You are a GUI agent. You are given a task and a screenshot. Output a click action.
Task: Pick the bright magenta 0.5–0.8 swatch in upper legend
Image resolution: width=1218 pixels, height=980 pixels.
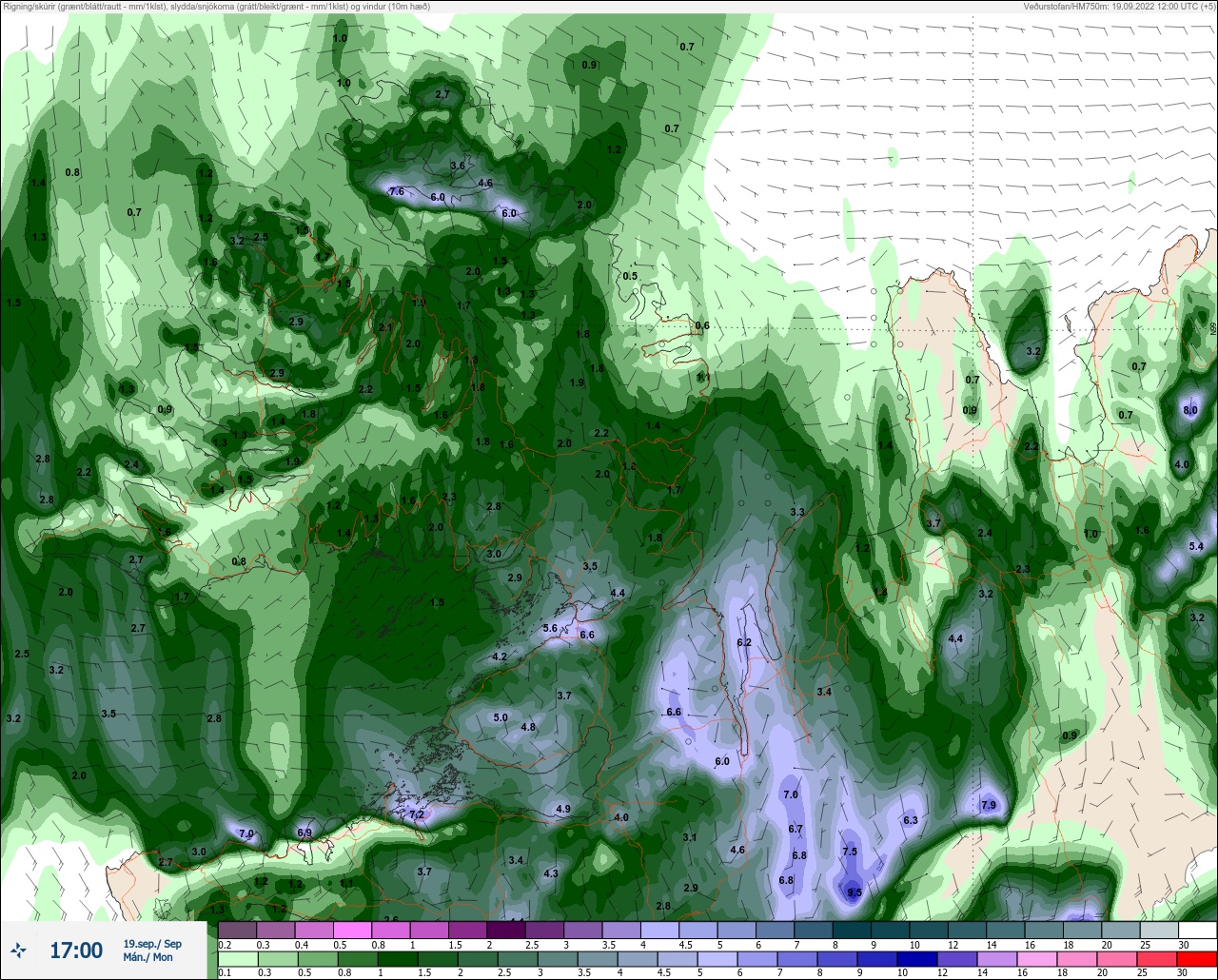(353, 930)
